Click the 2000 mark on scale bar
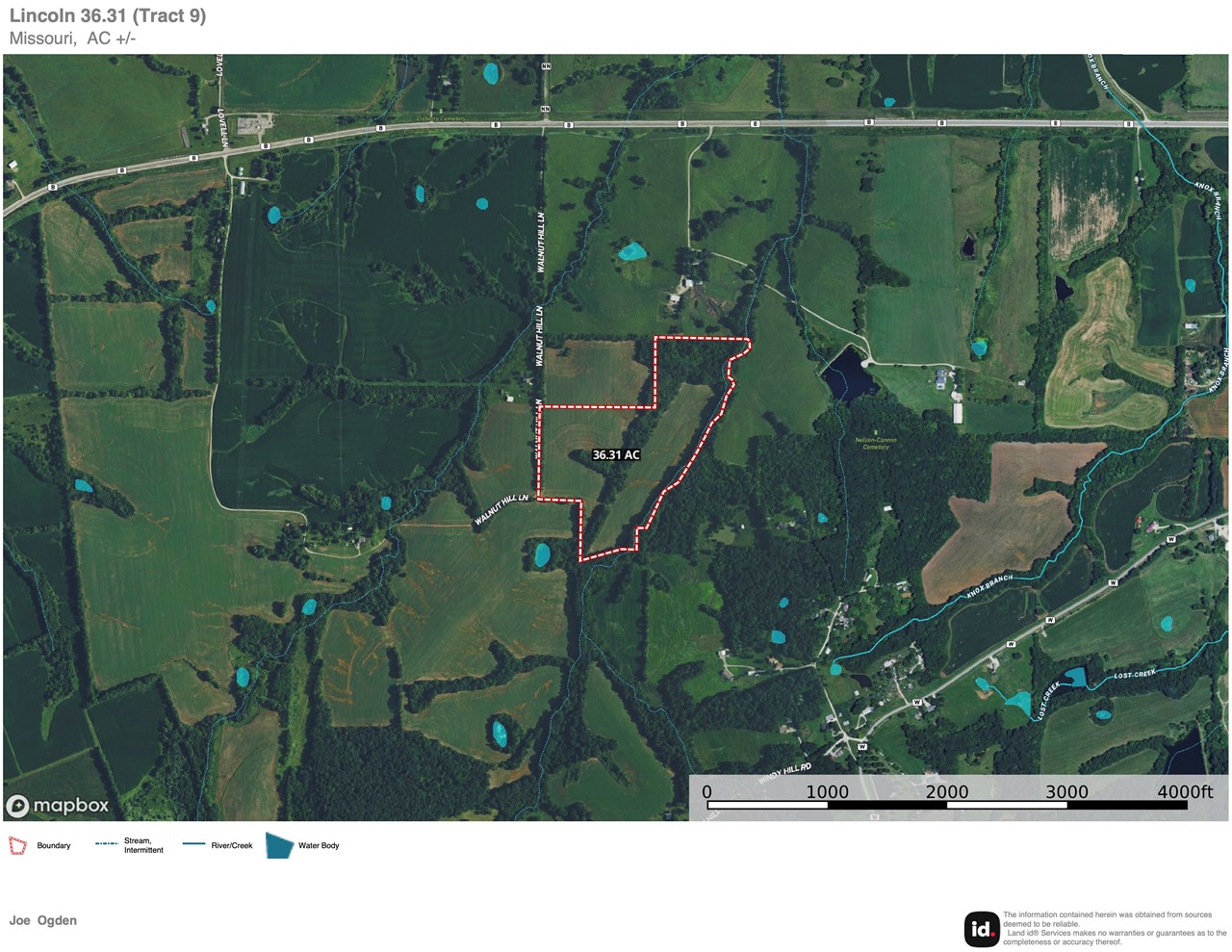1232x952 pixels. [947, 791]
